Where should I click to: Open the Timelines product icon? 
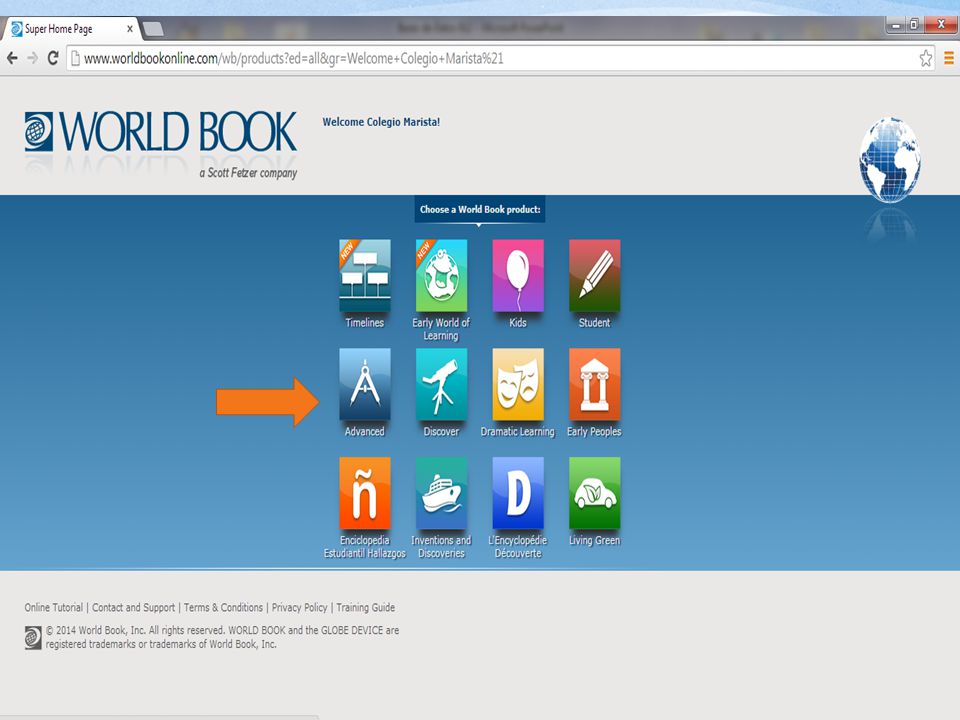coord(365,276)
